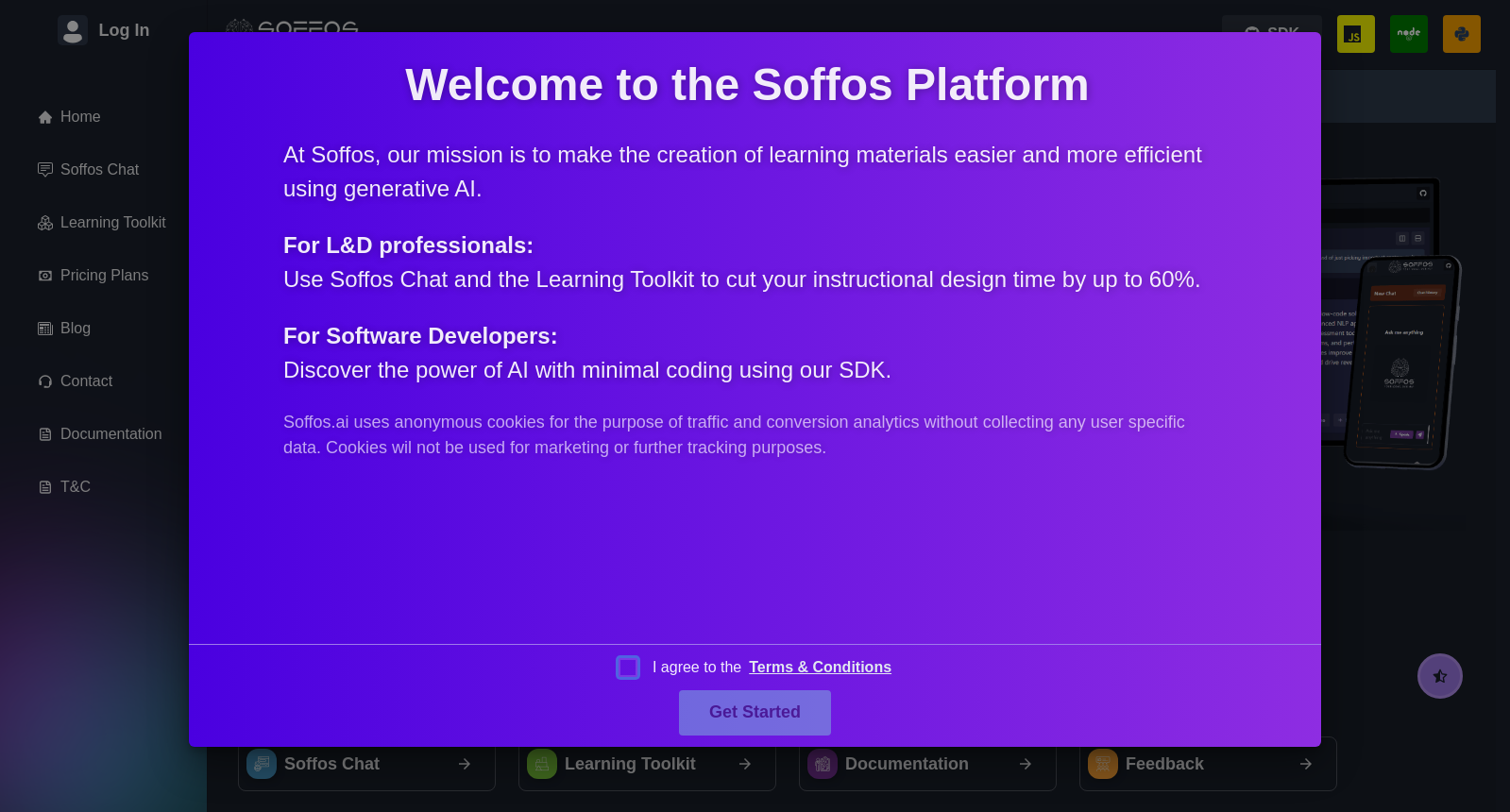Check the Terms & Conditions agreement checkbox
This screenshot has width=1510, height=812.
point(628,668)
